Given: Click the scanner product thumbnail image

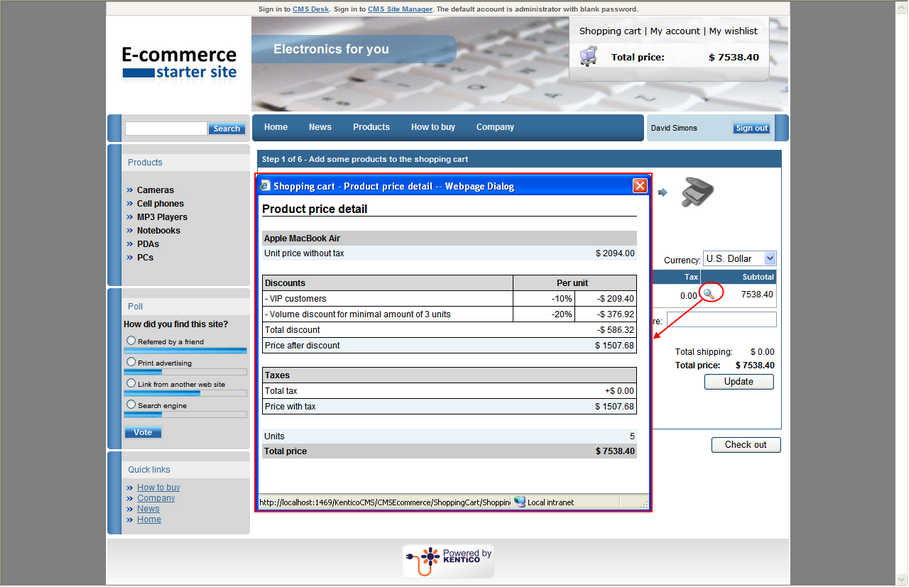Looking at the screenshot, I should (697, 192).
